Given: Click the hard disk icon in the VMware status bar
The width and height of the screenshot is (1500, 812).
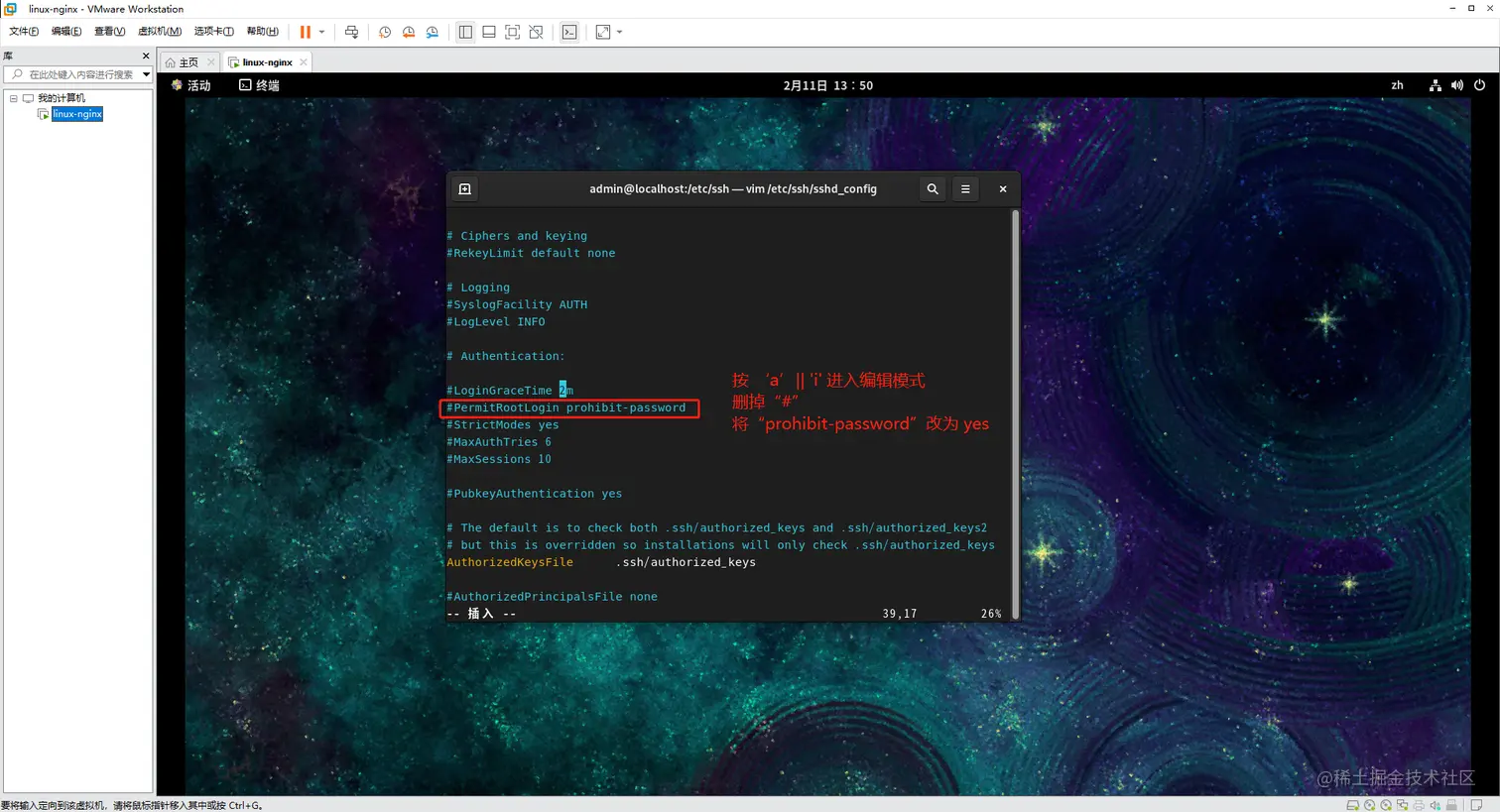Looking at the screenshot, I should coord(1353,805).
